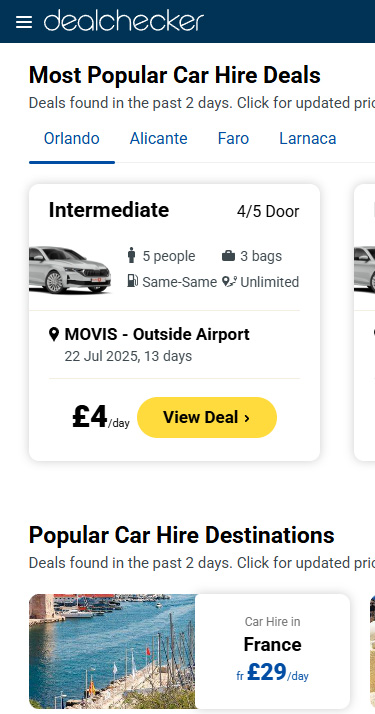
Task: Click the suitcase icon beside 3 bags
Action: 228,256
